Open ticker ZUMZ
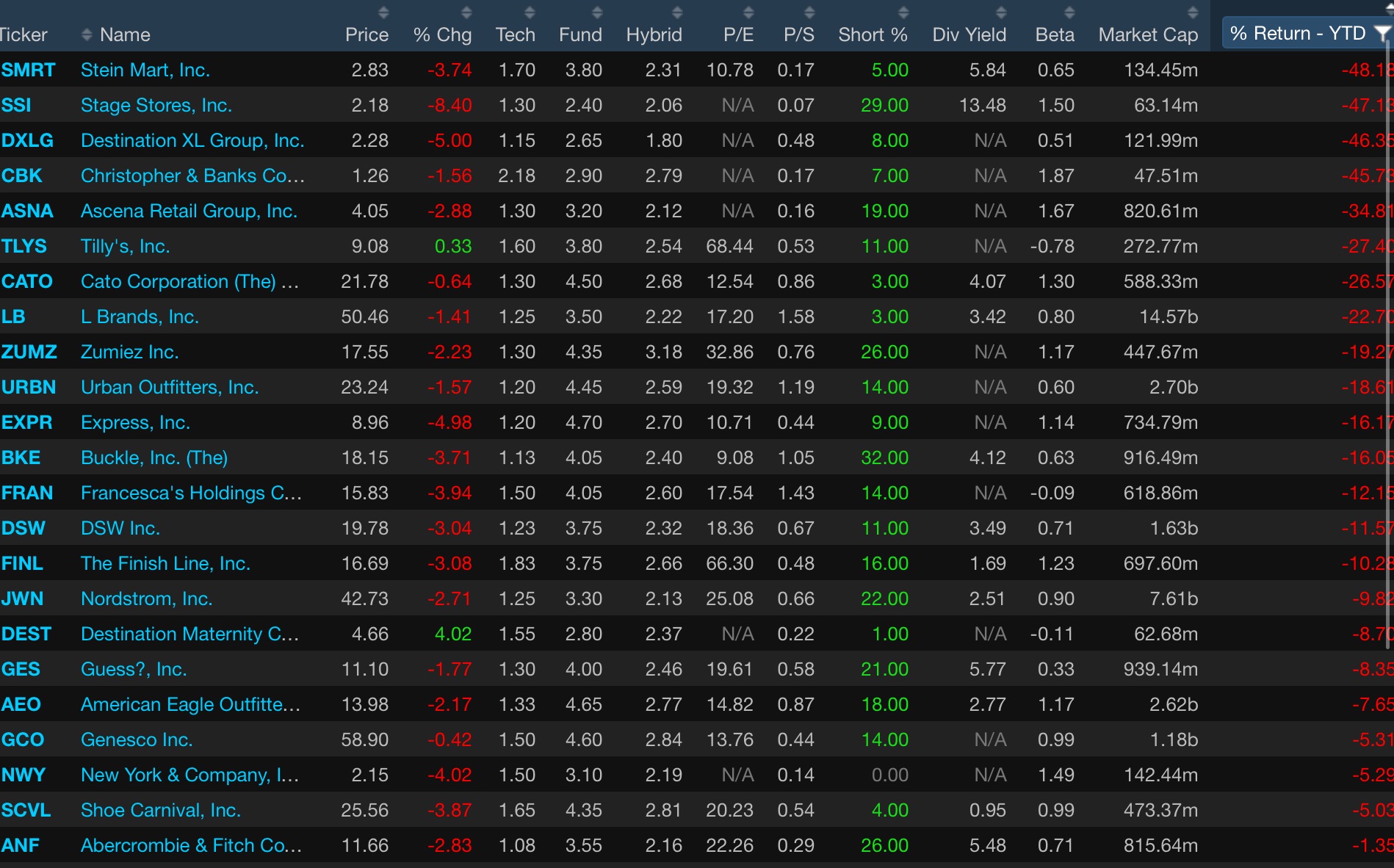The image size is (1394, 868). (x=29, y=352)
